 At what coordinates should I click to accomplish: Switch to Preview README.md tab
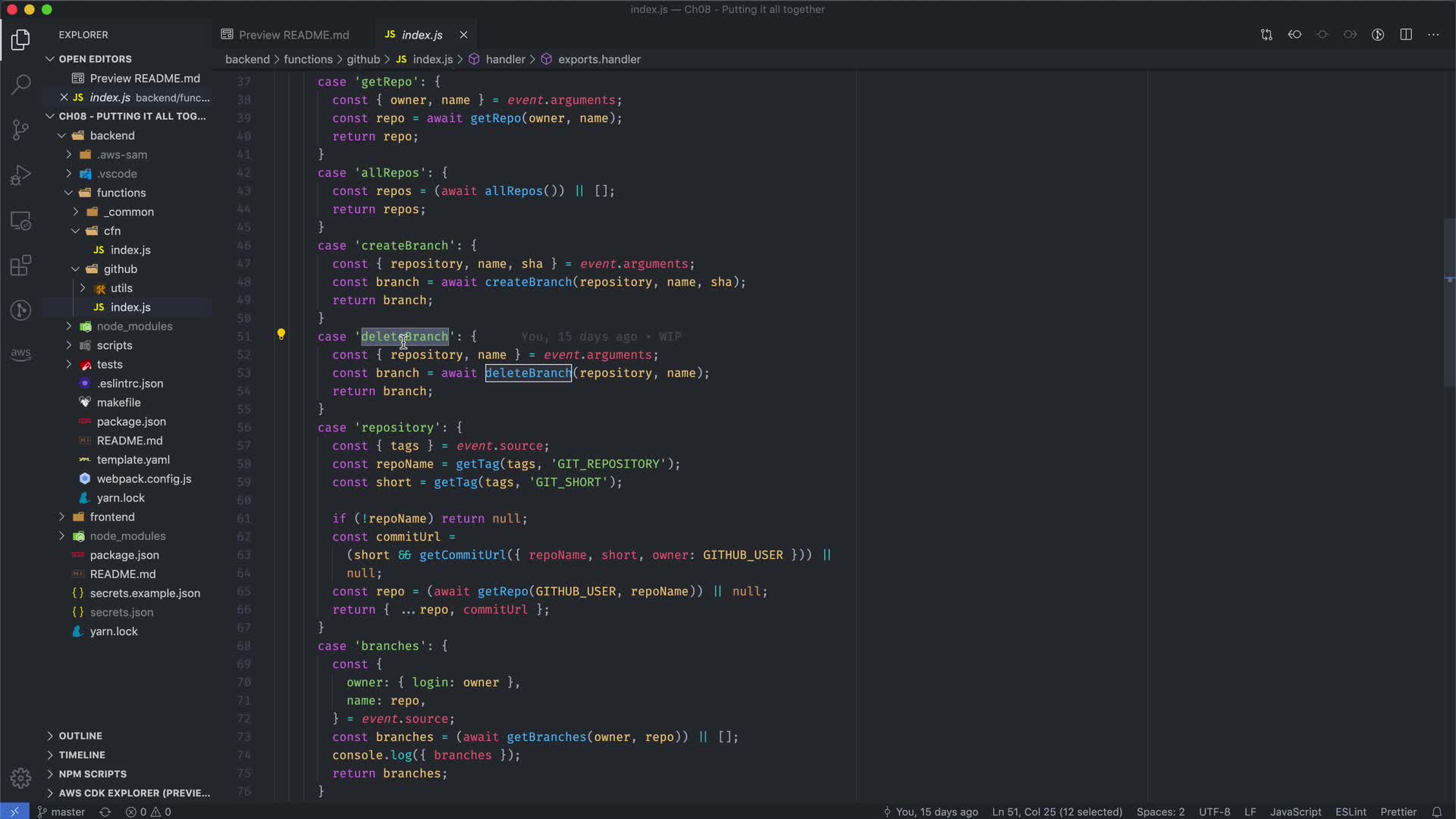pos(293,35)
